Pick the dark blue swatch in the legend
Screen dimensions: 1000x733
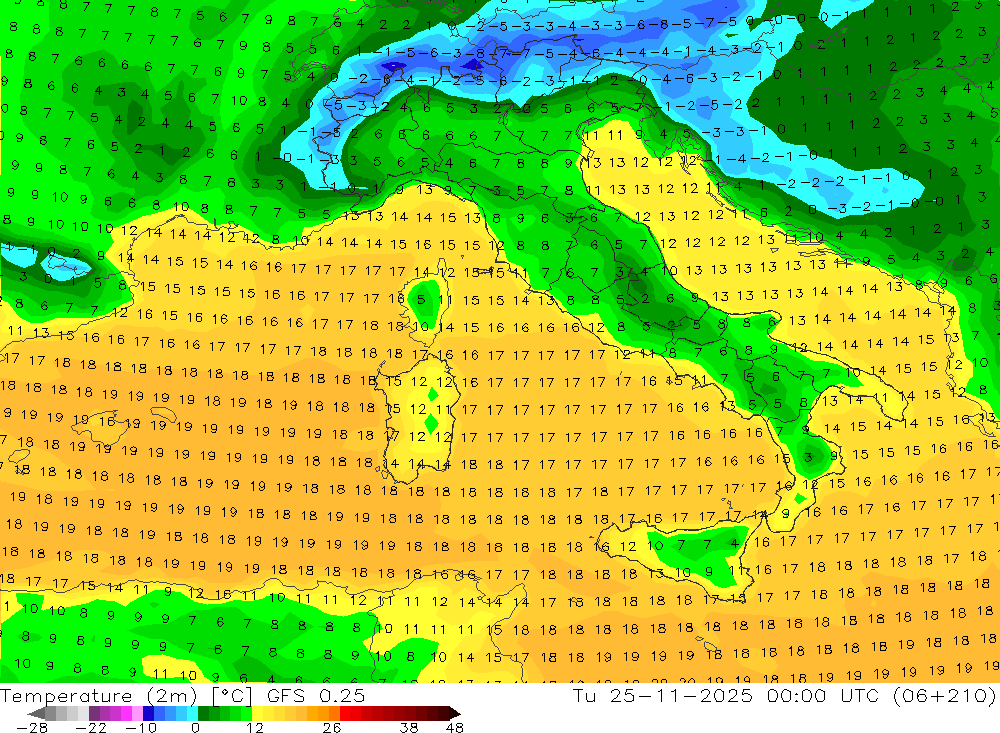[x=149, y=713]
